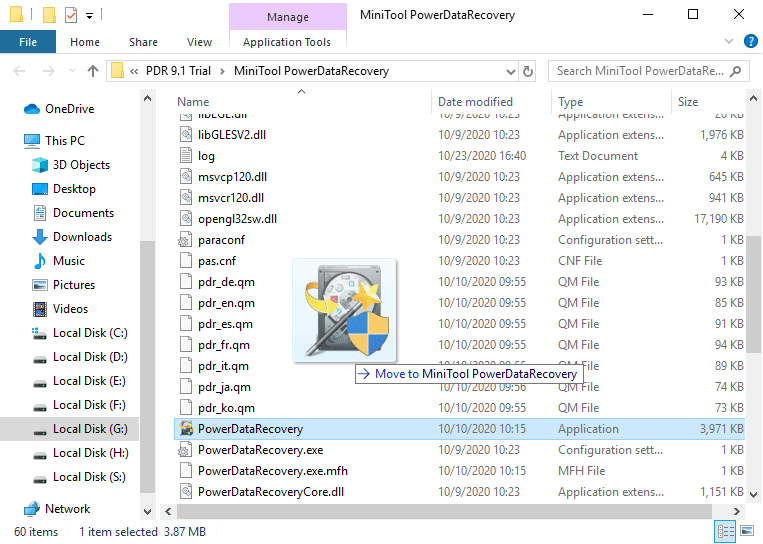
Task: Select the libGLESV2.dll file icon
Action: coord(186,135)
